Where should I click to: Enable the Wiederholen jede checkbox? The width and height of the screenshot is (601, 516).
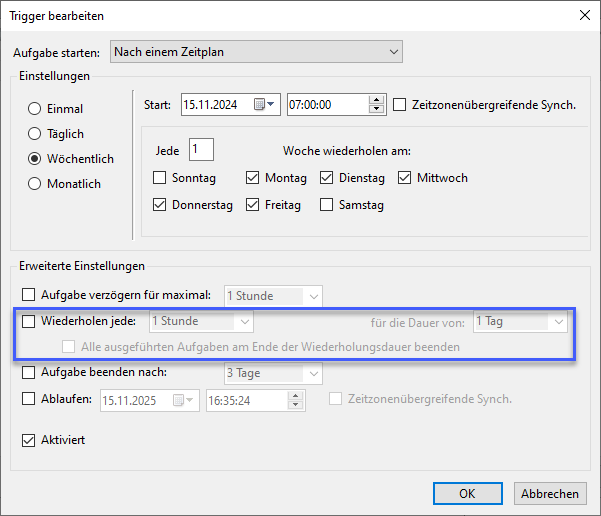pos(28,321)
